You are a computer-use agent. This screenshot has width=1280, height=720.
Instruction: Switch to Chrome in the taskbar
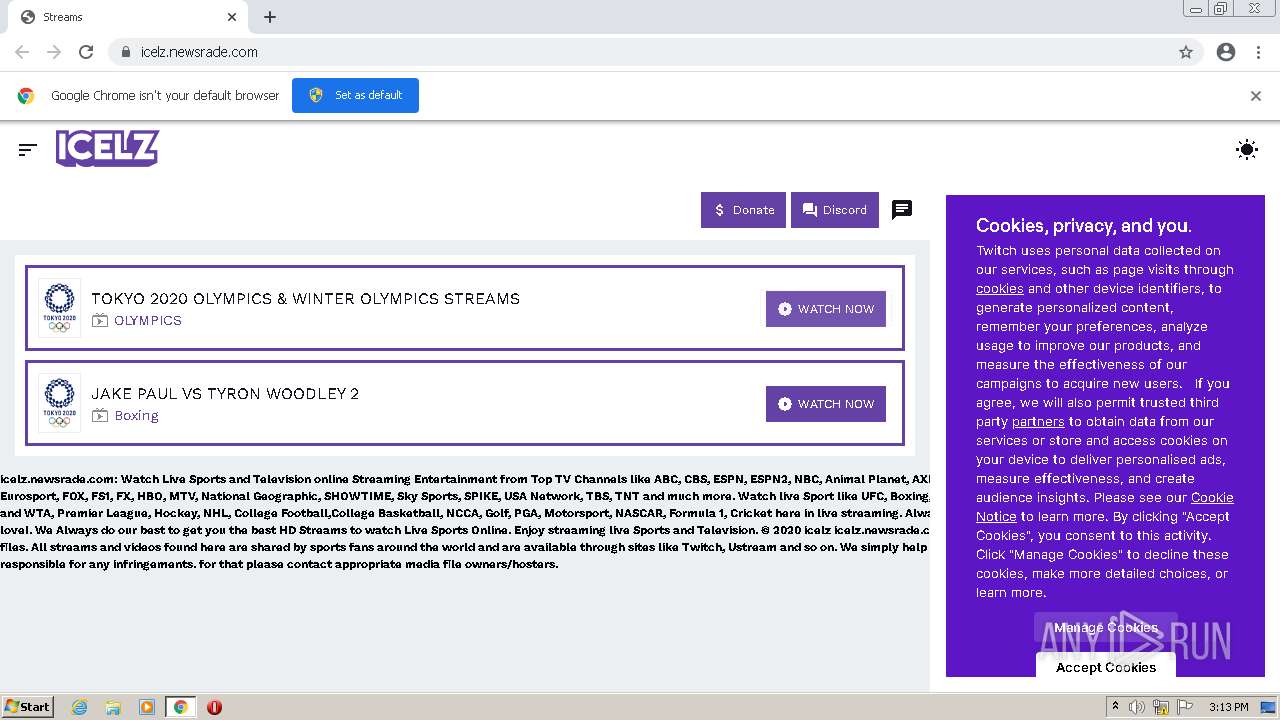pyautogui.click(x=180, y=707)
